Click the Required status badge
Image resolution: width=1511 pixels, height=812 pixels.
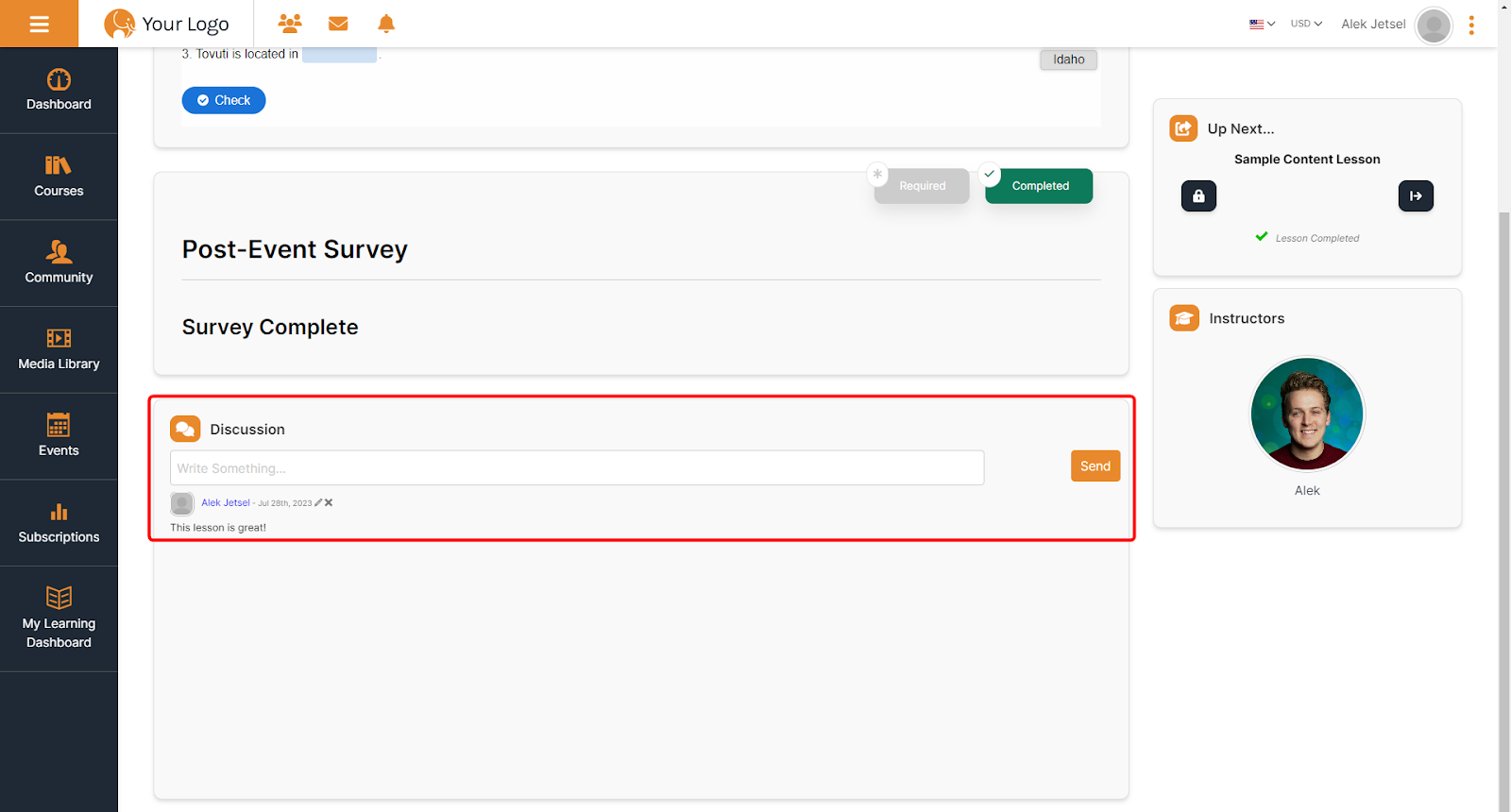(922, 186)
